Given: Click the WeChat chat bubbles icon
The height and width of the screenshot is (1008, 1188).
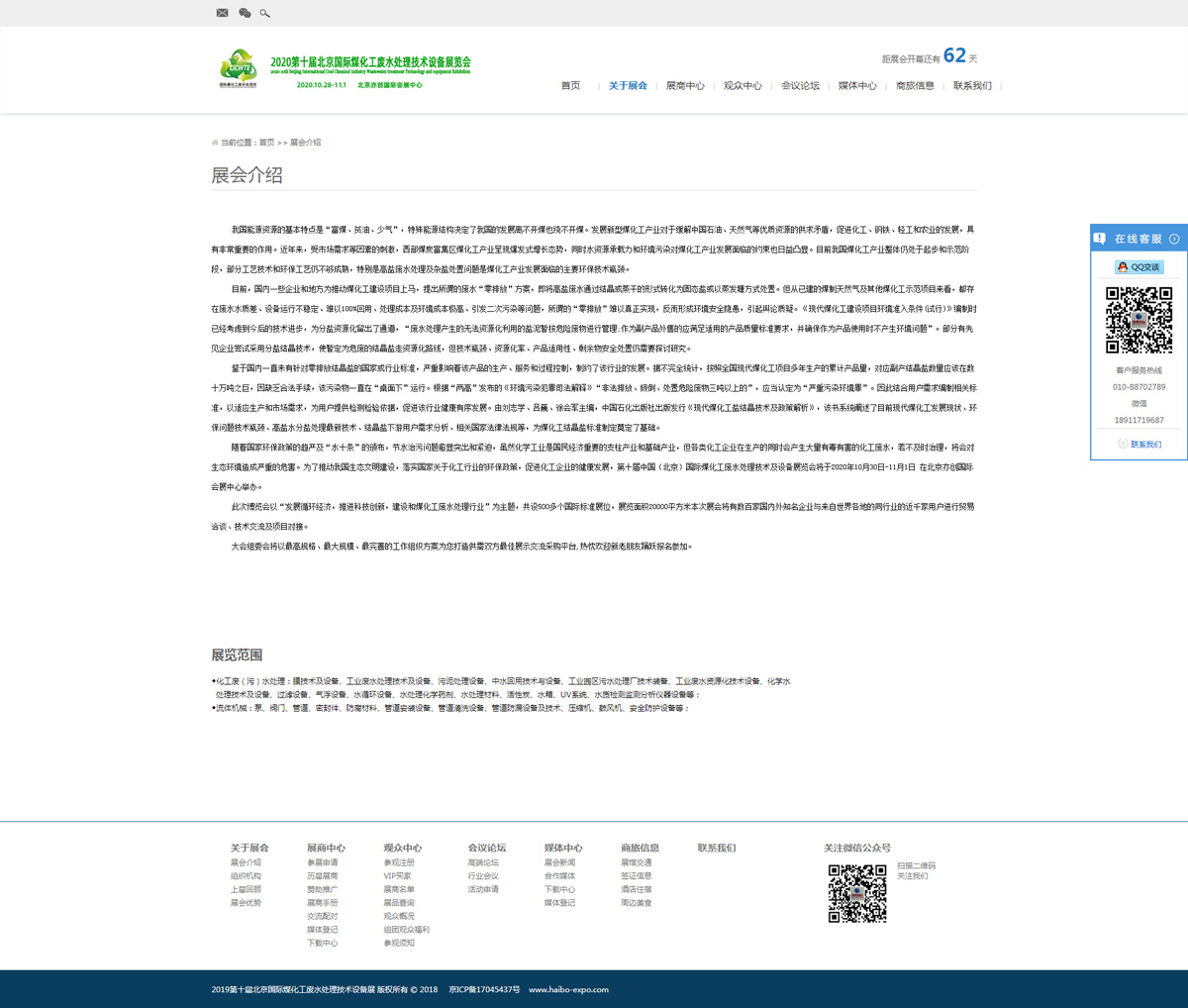Looking at the screenshot, I should tap(245, 13).
